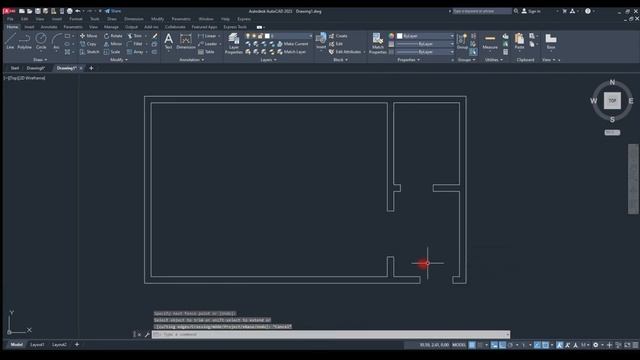Open the Annotate ribbon tab
The image size is (640, 360).
(49, 27)
